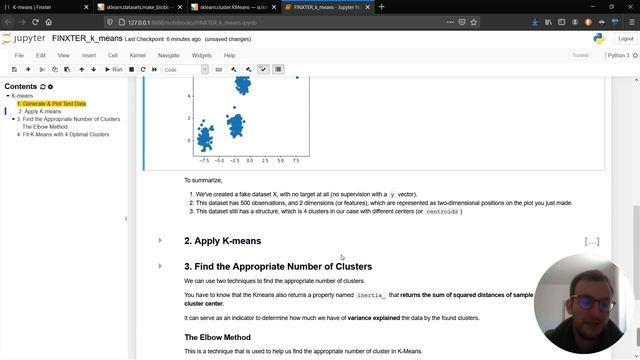Save page to Pocket icon

(x=462, y=22)
